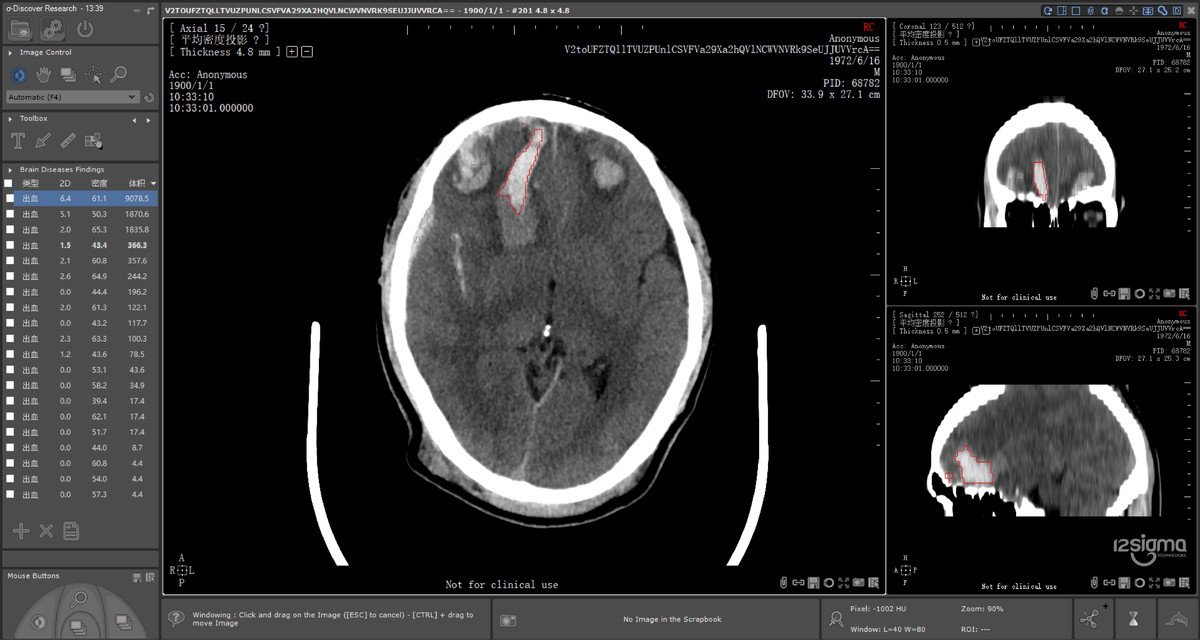Add a new finding with plus icon

[x=21, y=531]
